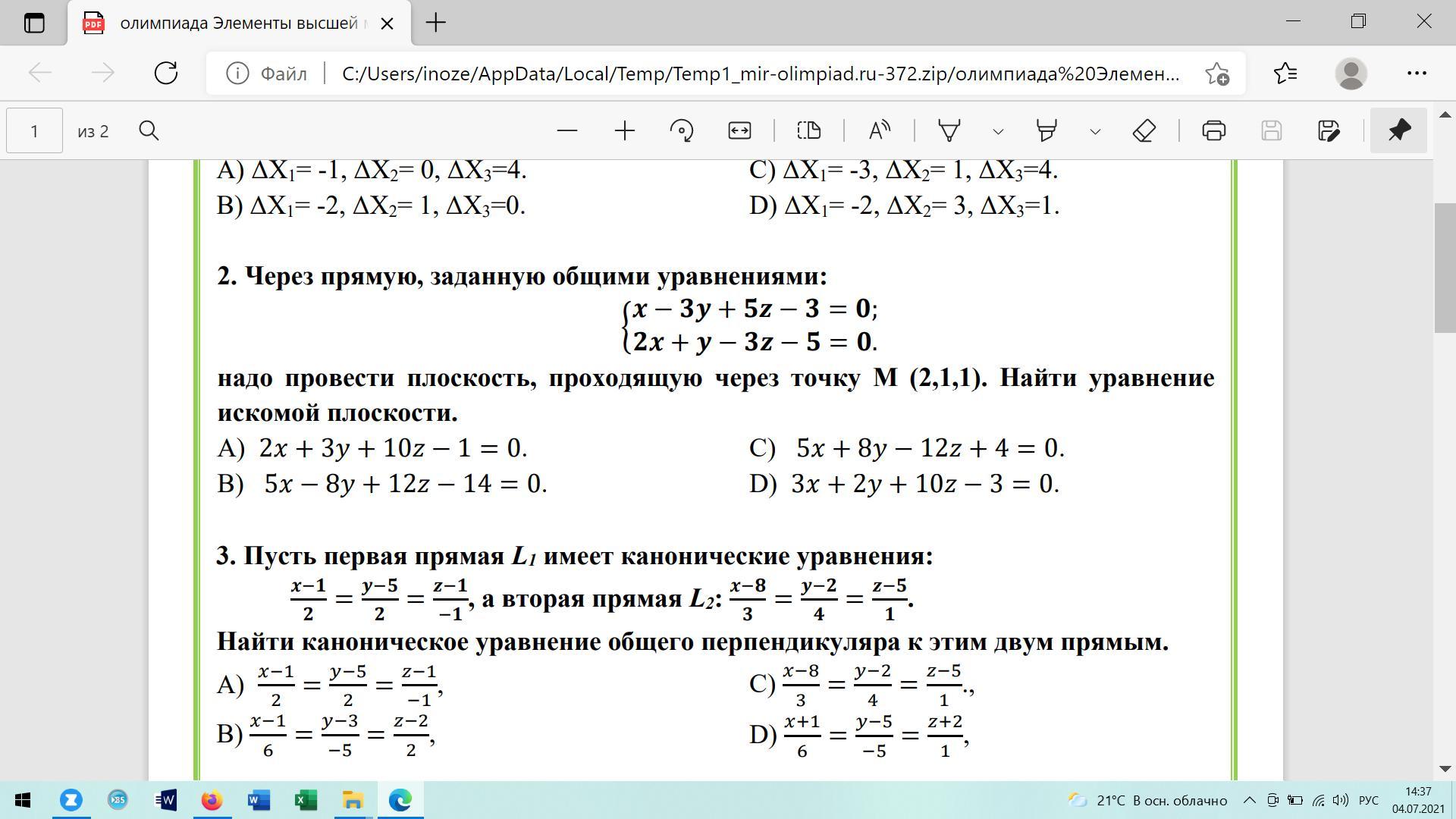Select the eraser tool

click(x=1144, y=131)
